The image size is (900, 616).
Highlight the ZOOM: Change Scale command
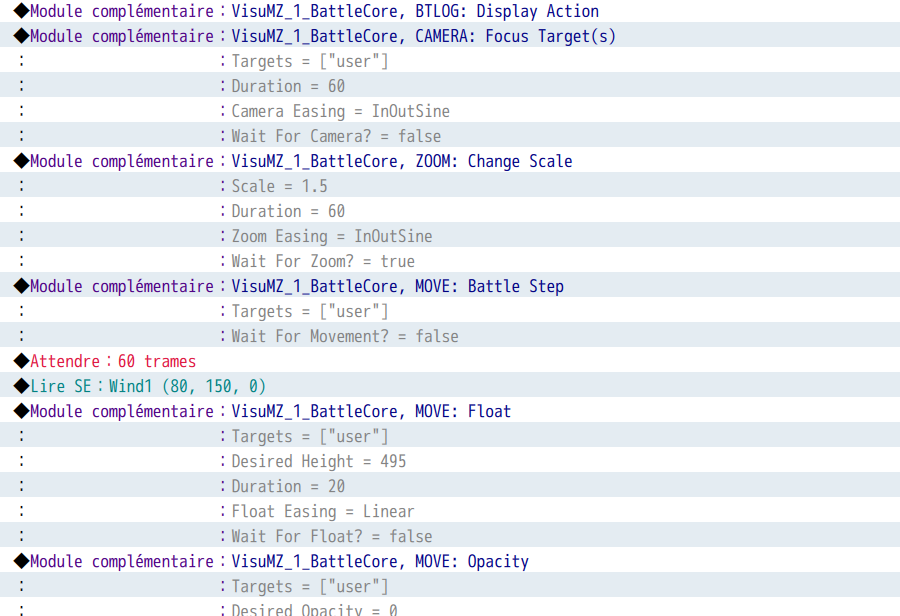(401, 161)
